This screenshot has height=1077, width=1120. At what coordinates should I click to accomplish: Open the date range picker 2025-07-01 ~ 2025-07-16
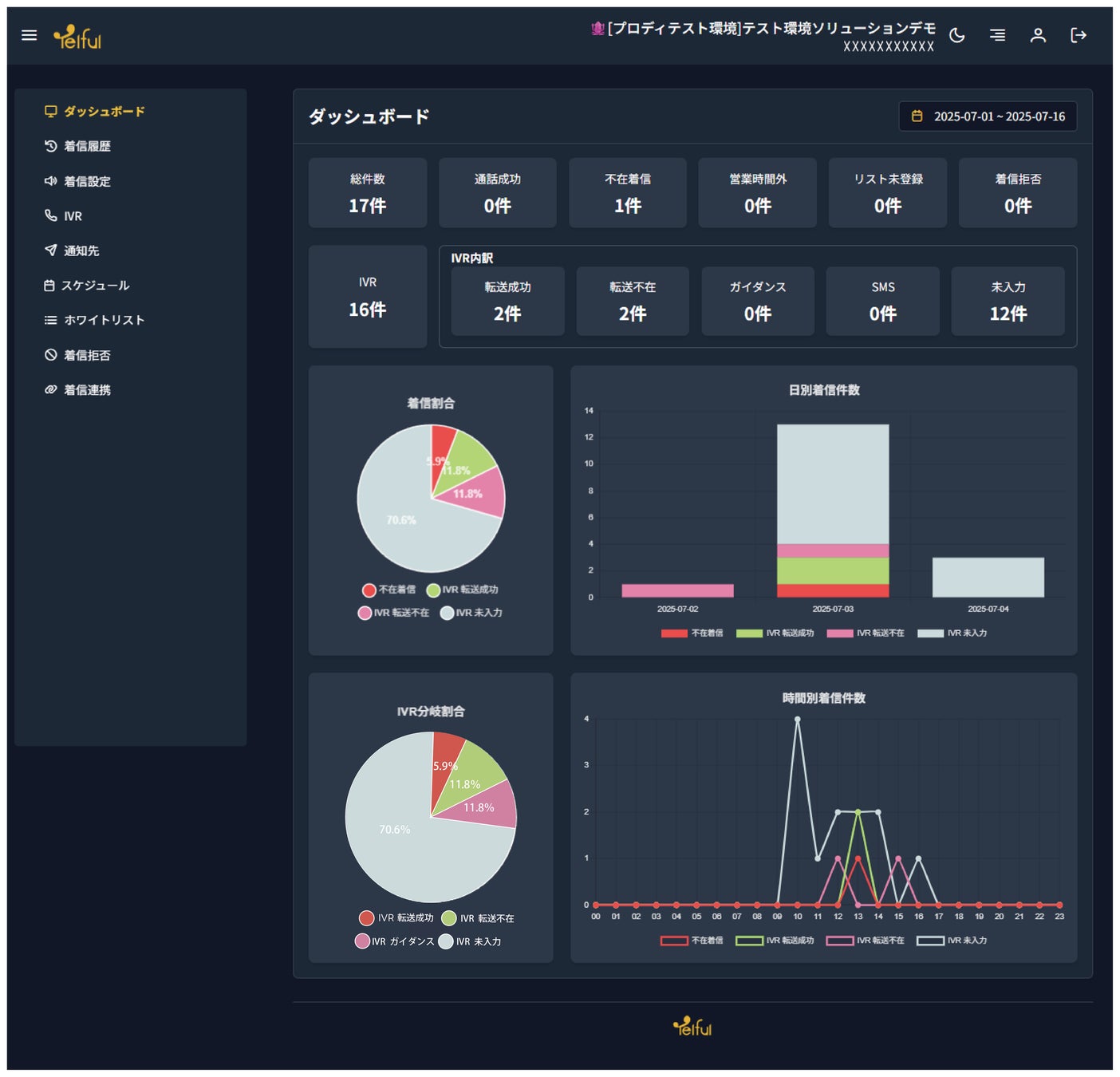pyautogui.click(x=988, y=116)
